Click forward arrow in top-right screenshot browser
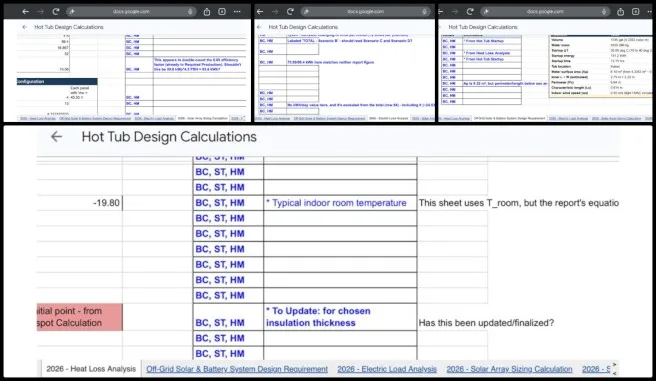 (455, 12)
